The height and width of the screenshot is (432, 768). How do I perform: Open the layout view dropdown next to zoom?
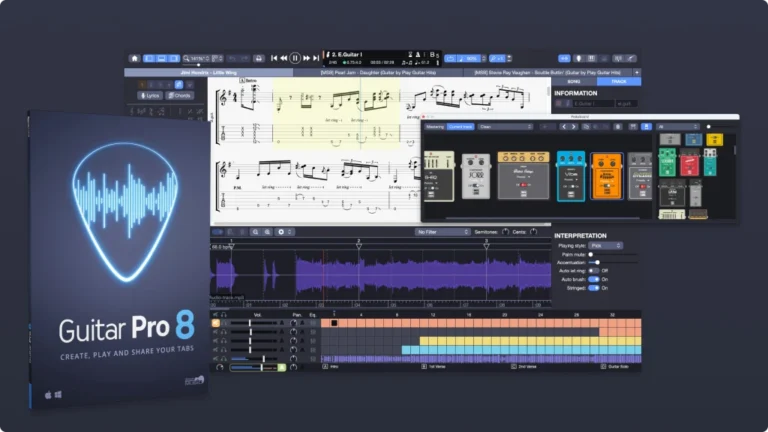click(217, 58)
